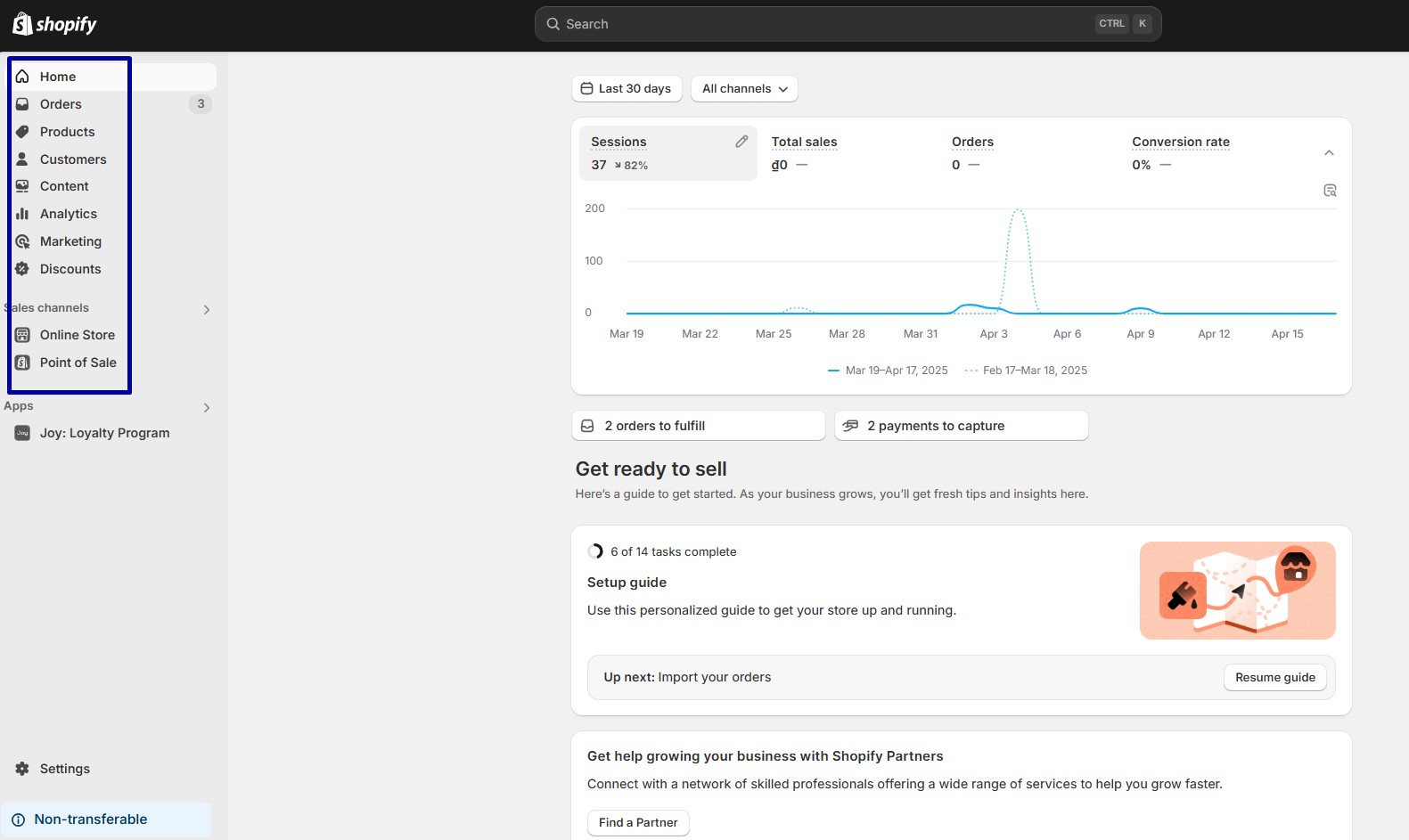This screenshot has width=1409, height=840.
Task: Click 2 payments to capture
Action: click(961, 426)
